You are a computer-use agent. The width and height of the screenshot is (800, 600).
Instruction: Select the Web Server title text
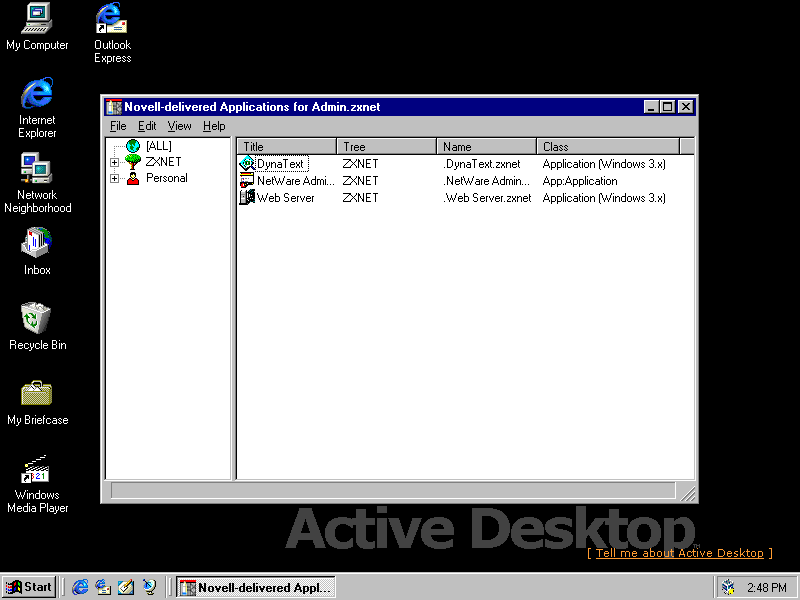[x=285, y=197]
